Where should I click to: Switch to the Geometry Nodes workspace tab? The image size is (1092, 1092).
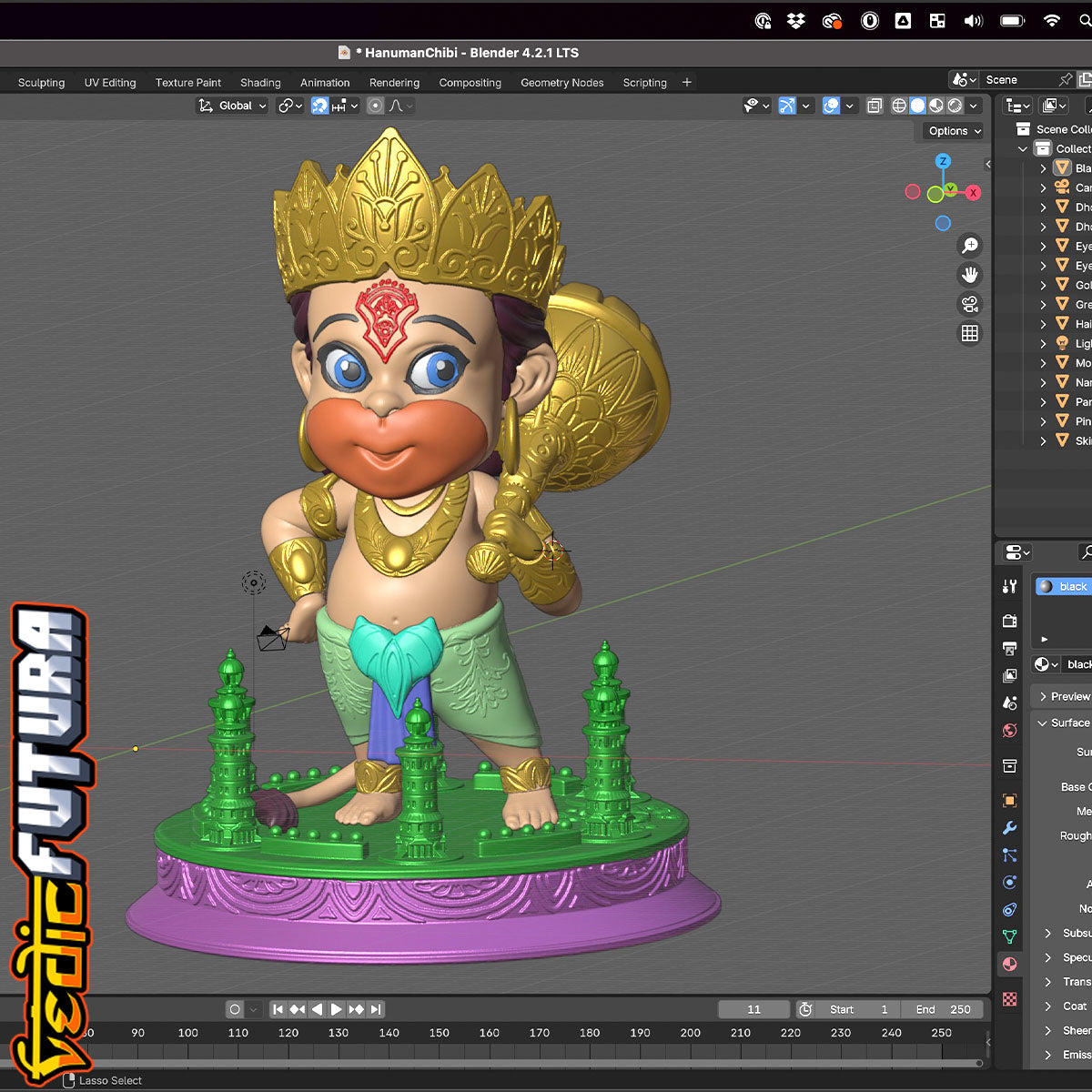(561, 83)
